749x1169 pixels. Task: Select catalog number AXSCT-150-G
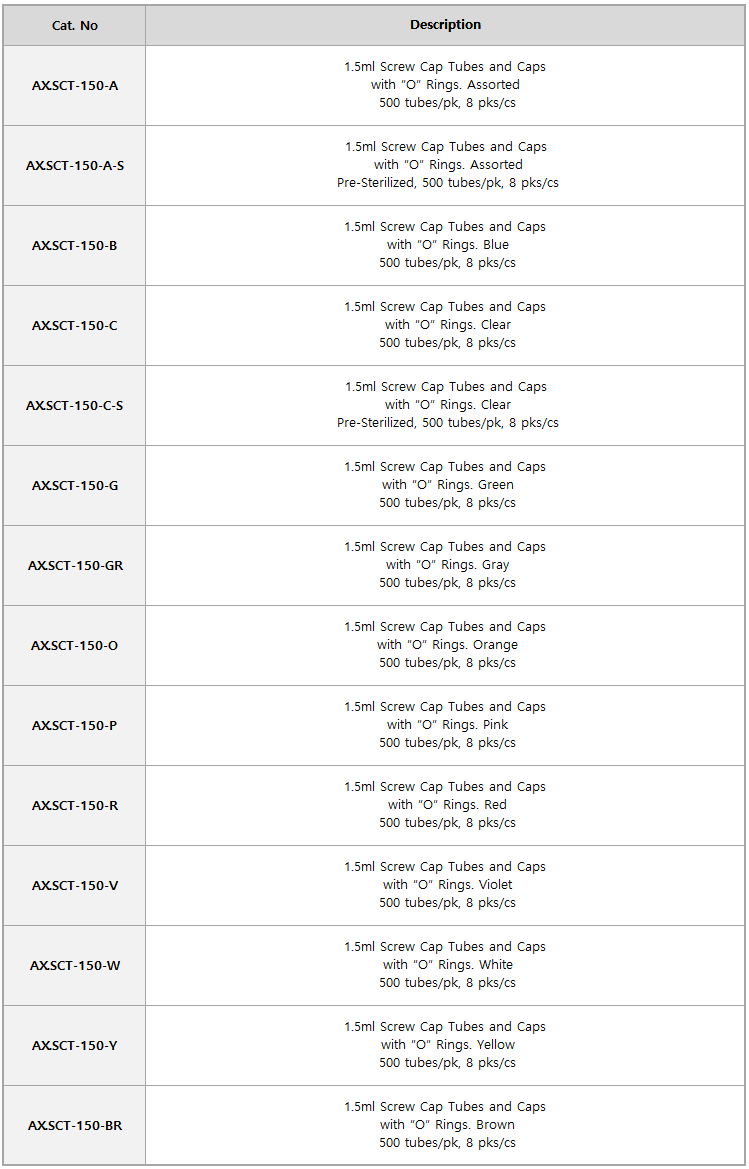click(x=75, y=485)
